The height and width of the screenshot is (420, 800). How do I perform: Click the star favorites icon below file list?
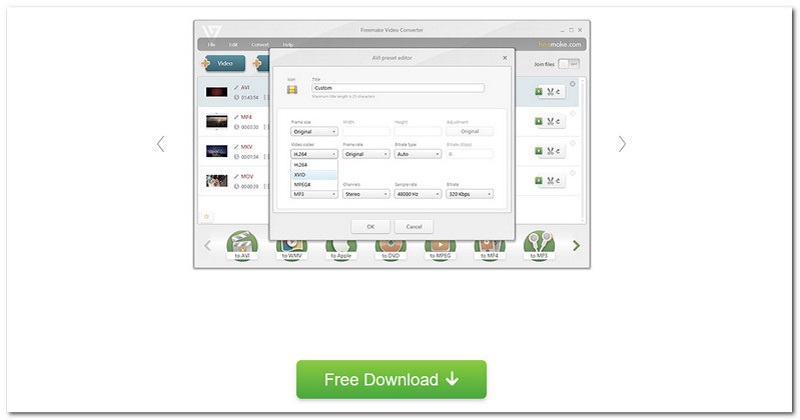point(206,216)
